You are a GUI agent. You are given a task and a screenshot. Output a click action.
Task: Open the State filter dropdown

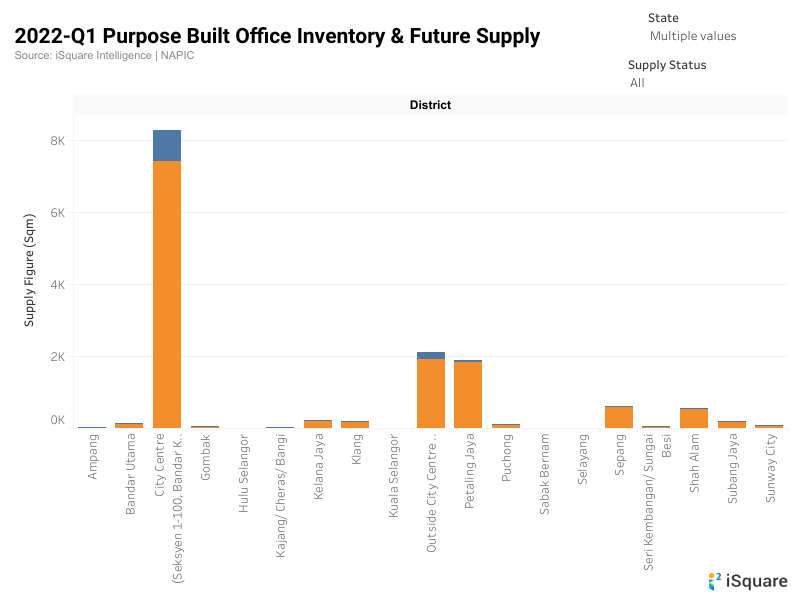[x=692, y=36]
